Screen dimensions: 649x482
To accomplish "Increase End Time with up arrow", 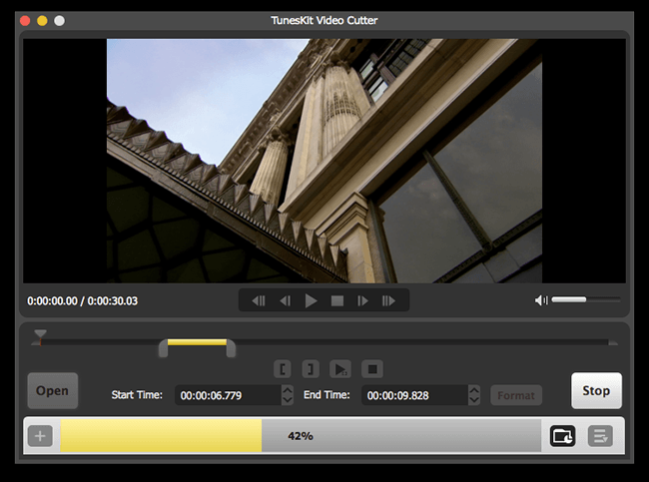I will (474, 390).
